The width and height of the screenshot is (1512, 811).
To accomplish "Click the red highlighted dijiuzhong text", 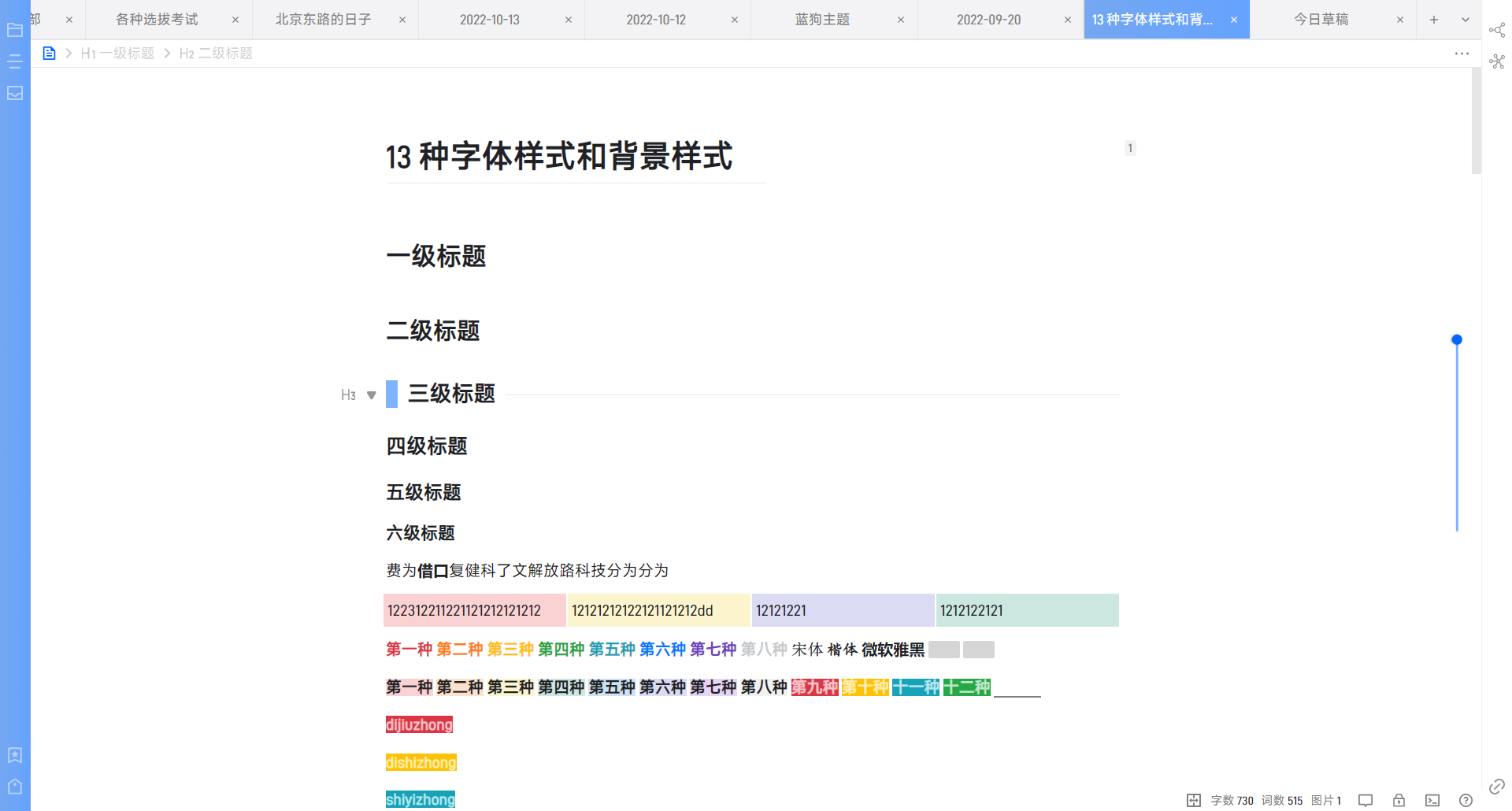I will (419, 724).
